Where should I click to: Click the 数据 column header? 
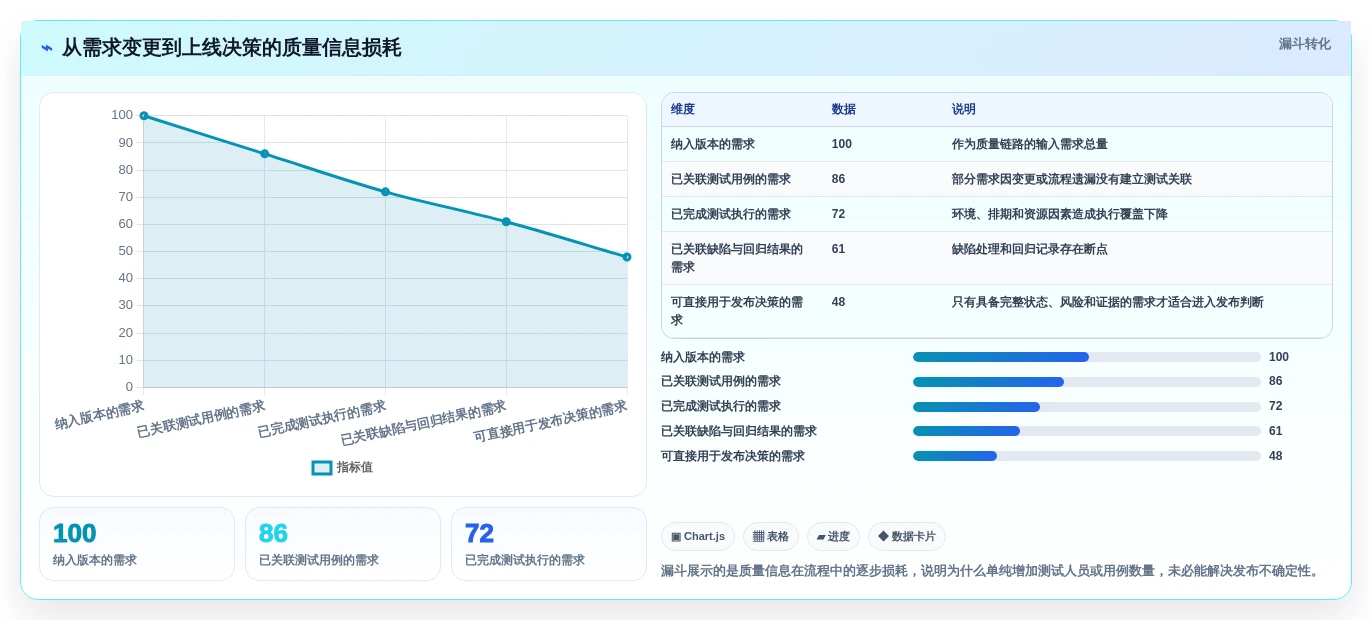(844, 110)
